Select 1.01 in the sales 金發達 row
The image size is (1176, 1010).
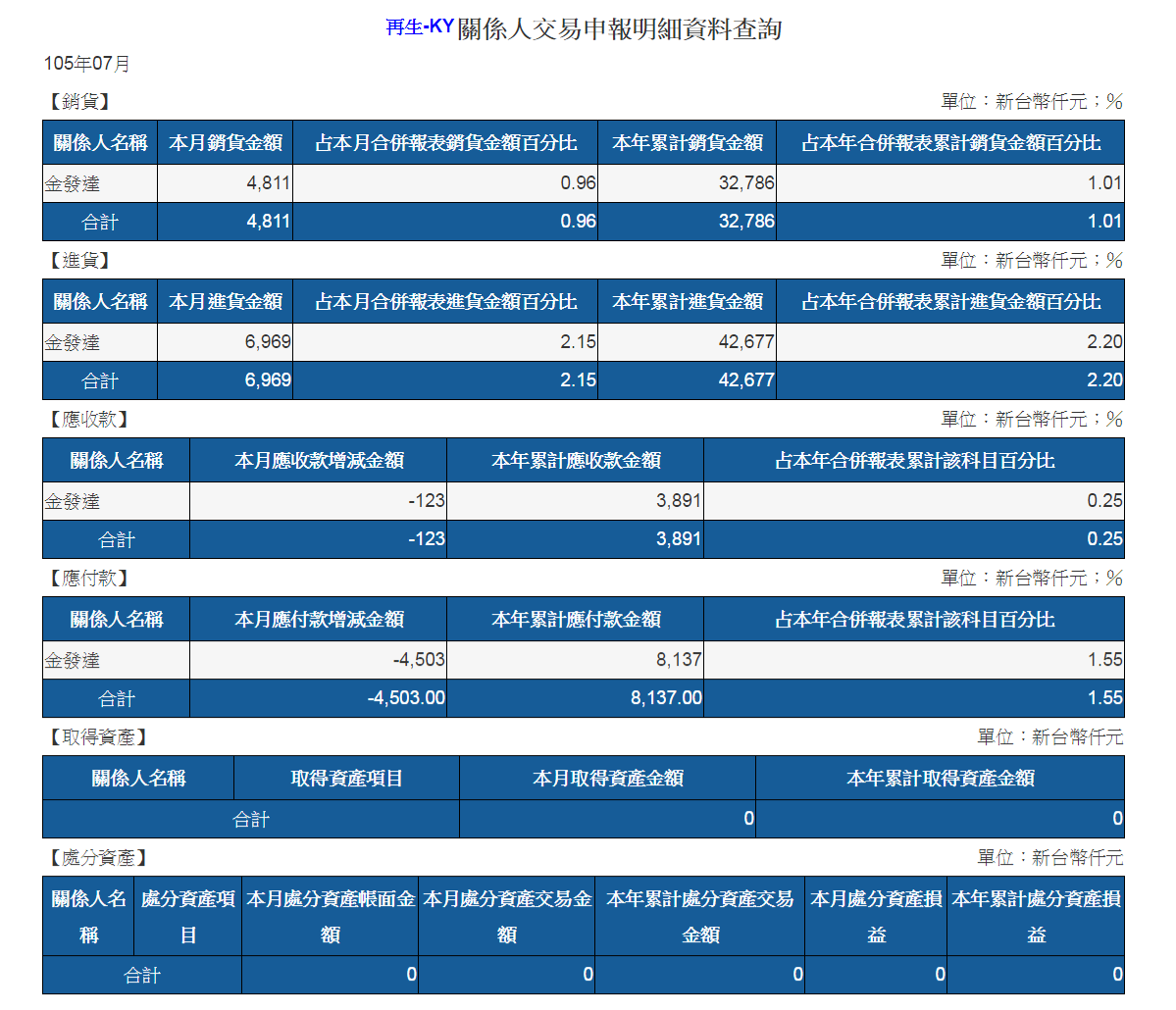(x=1104, y=183)
